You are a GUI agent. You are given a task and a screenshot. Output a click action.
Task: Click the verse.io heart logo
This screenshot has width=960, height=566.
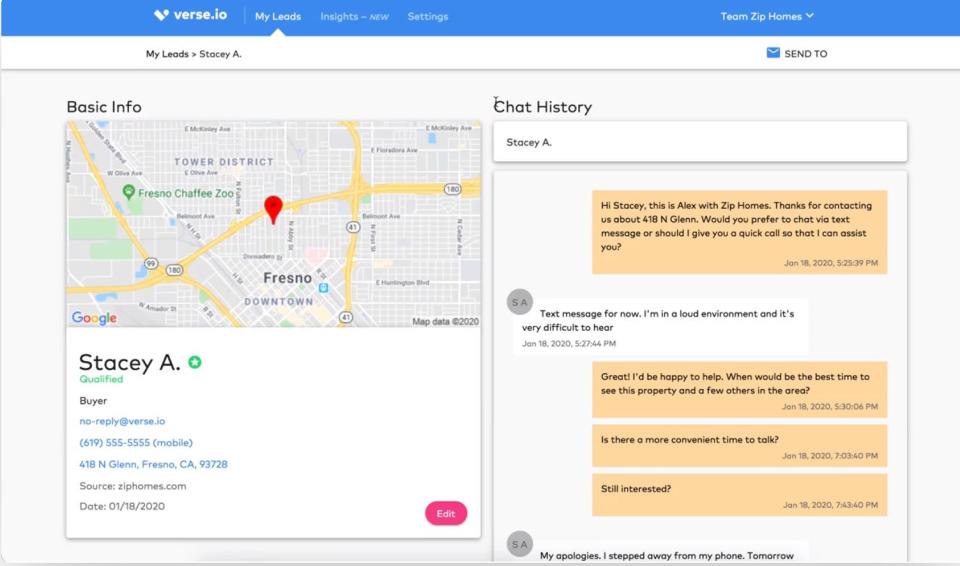[161, 15]
